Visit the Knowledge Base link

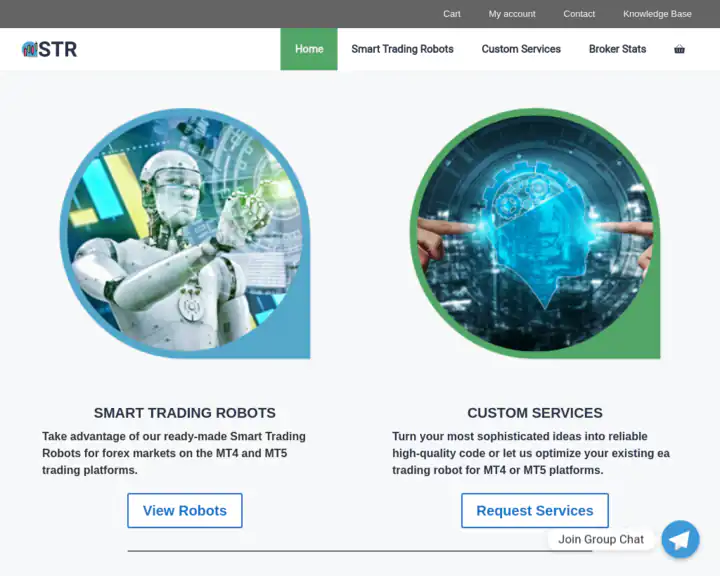tap(657, 14)
